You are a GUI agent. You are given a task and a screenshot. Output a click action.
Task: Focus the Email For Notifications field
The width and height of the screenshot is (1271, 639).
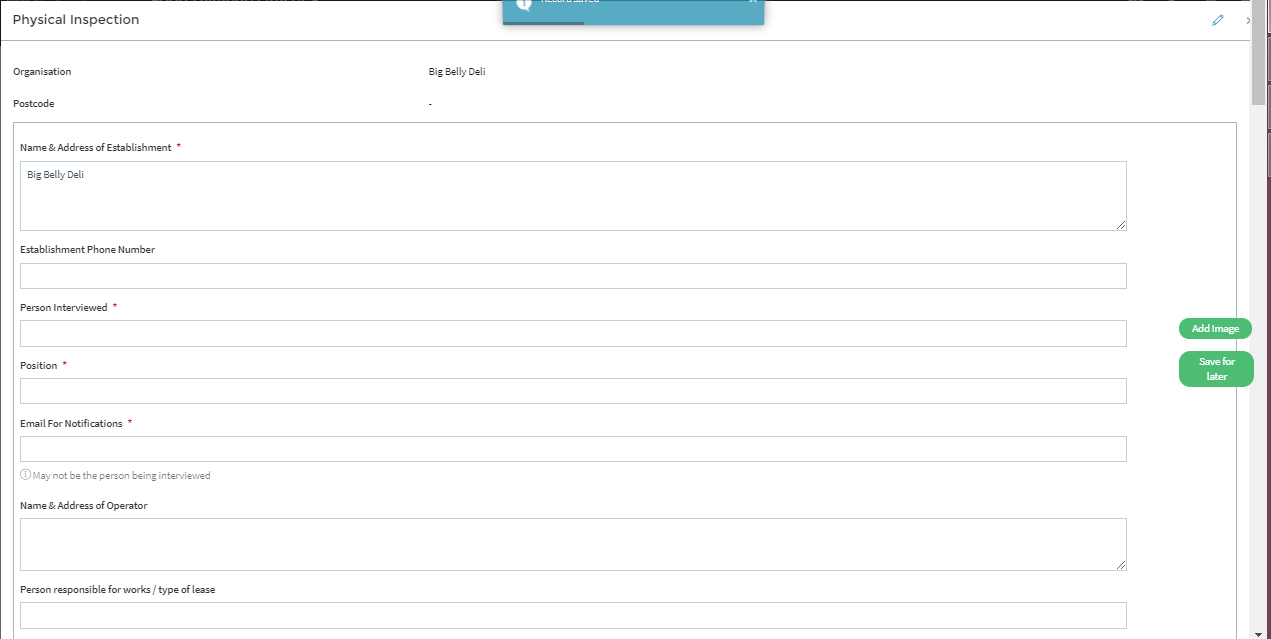572,449
